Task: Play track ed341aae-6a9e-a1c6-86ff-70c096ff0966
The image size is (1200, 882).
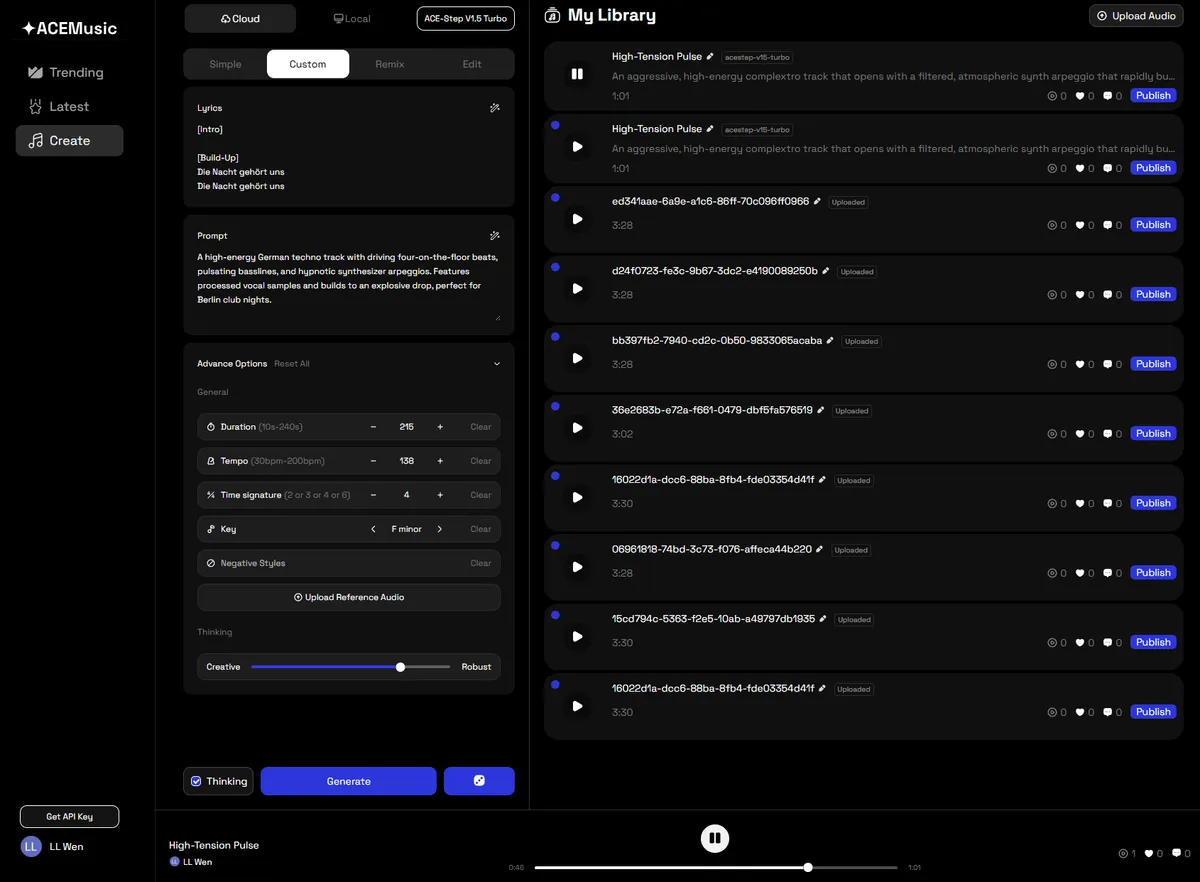Action: pos(577,219)
